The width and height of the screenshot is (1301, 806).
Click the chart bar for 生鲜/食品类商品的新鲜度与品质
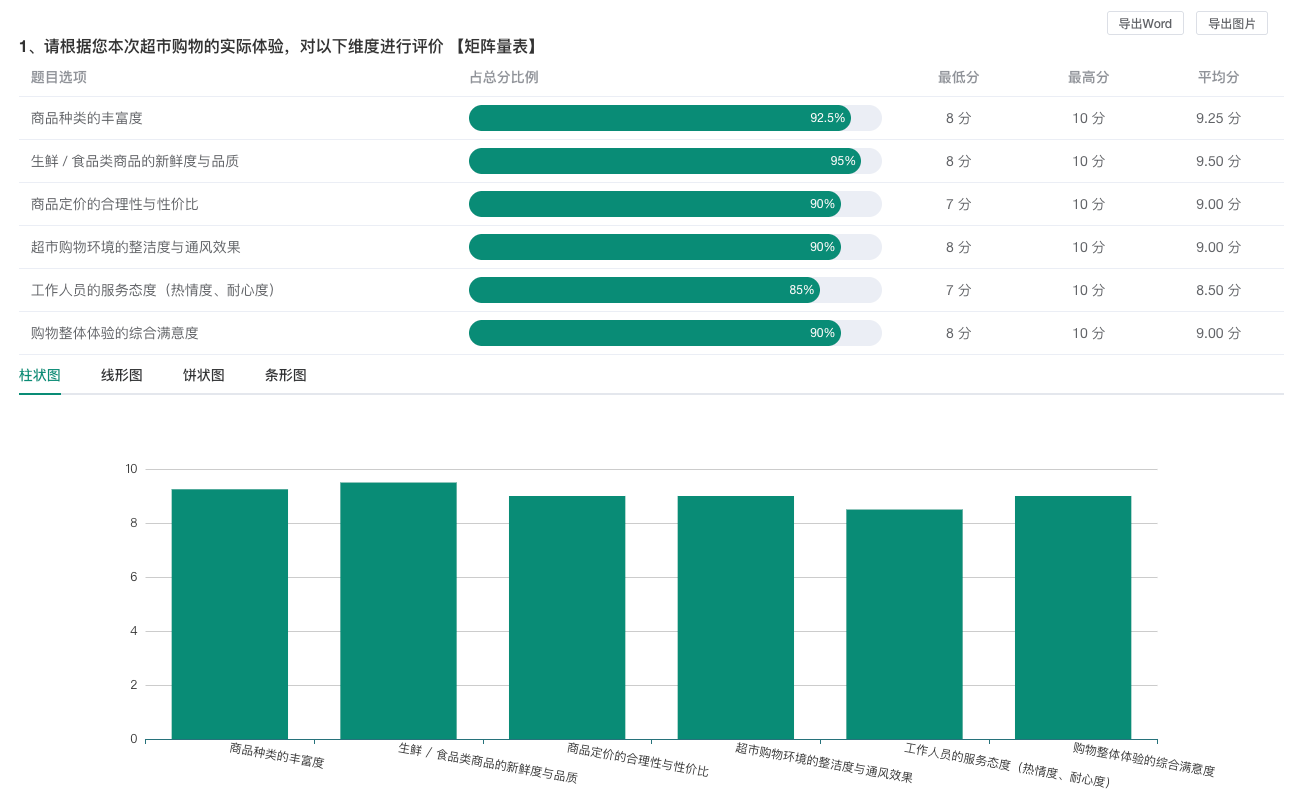(x=398, y=611)
